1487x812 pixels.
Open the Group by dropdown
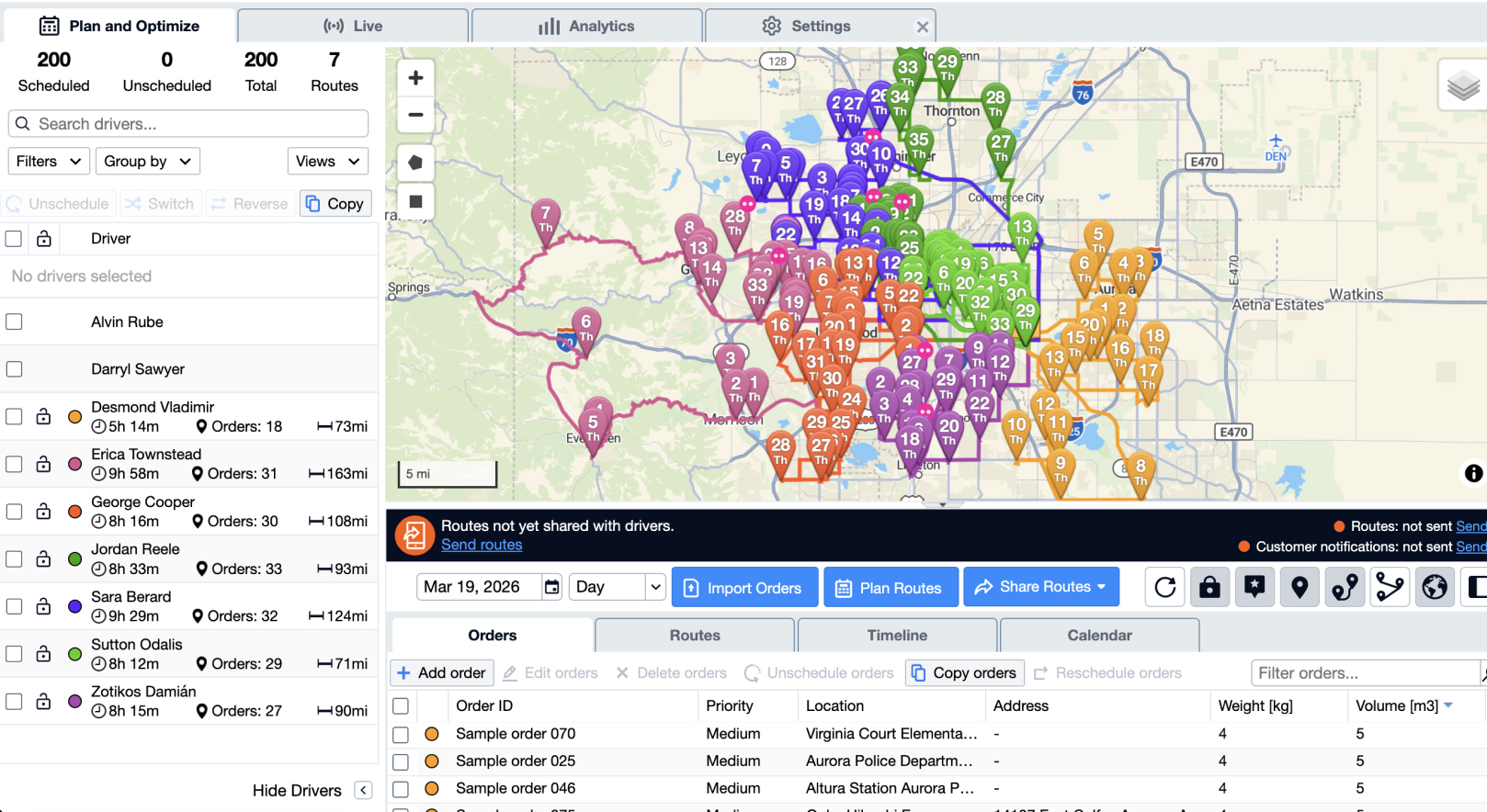(147, 161)
